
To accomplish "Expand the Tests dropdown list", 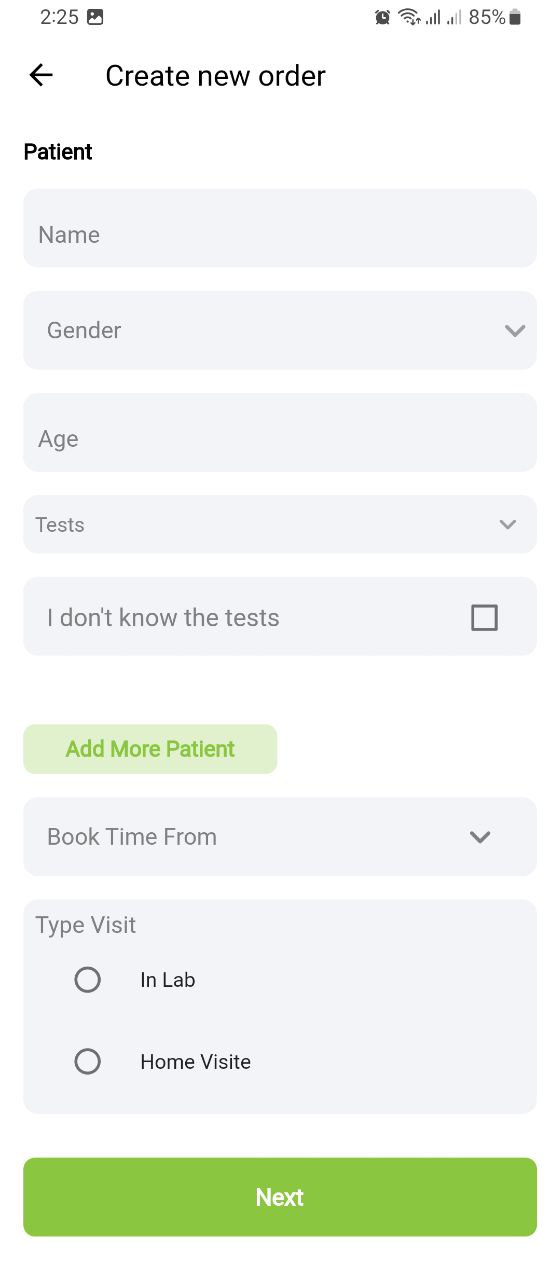I will 280,524.
